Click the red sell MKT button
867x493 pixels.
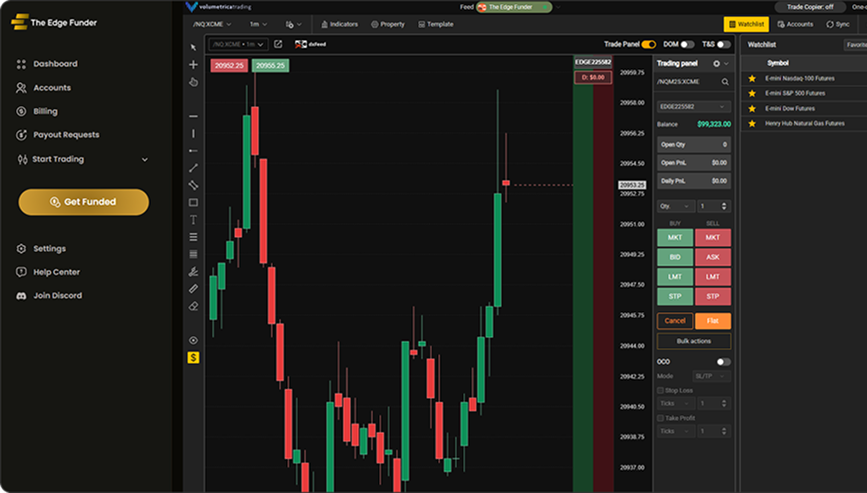point(713,238)
